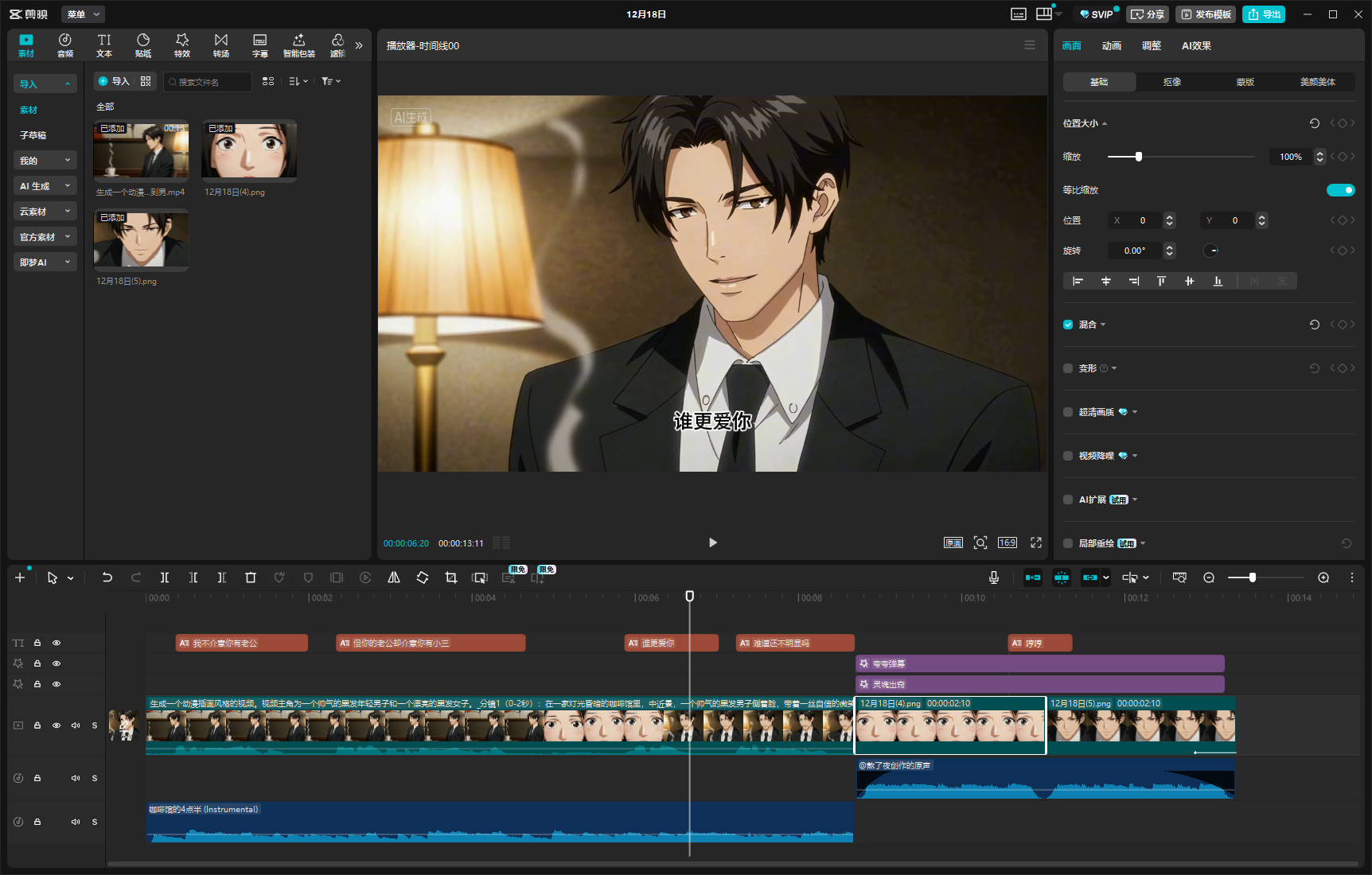Open the 特效 effects panel

point(182,45)
